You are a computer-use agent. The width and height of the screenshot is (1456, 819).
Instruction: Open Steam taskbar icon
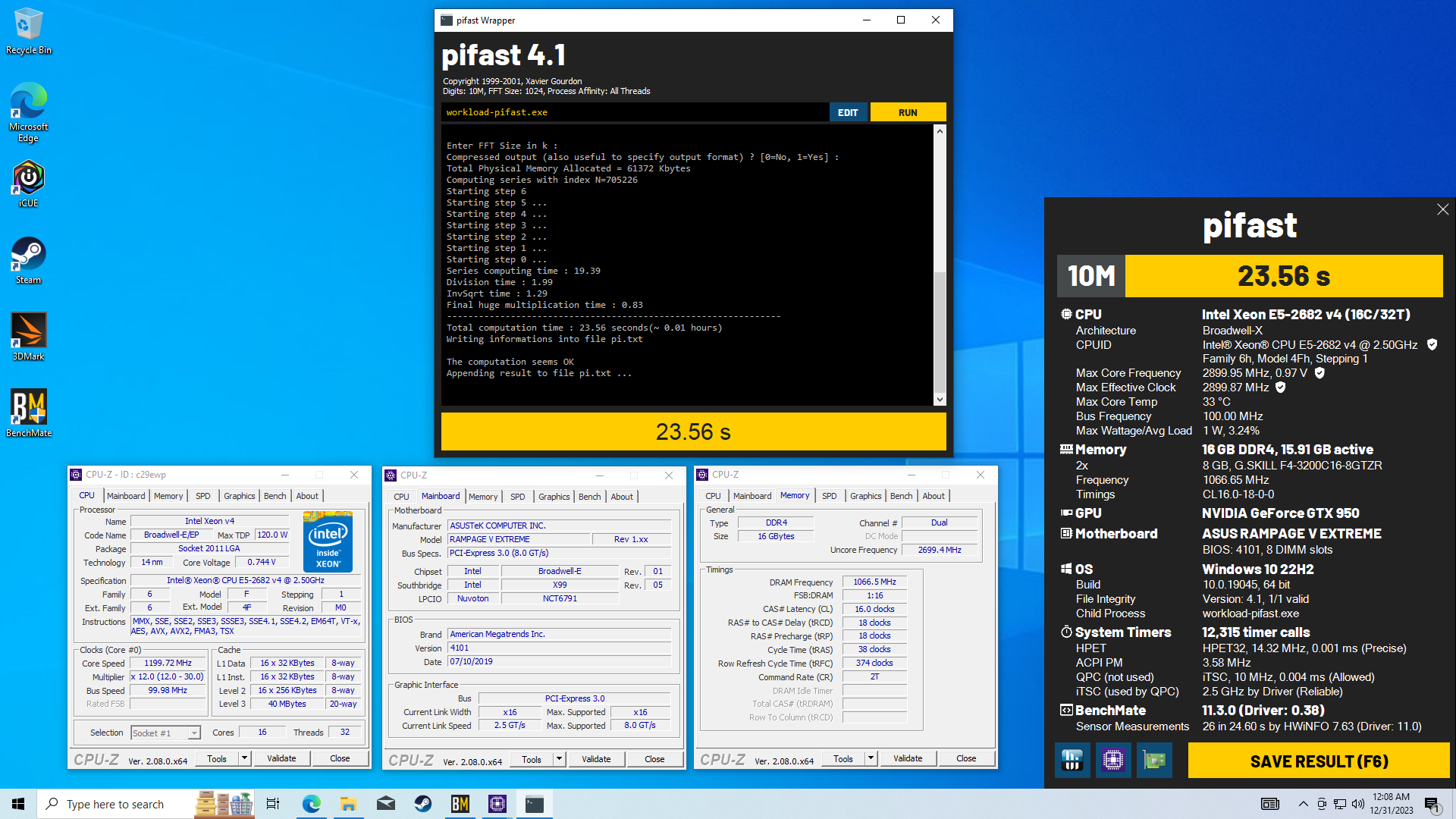click(422, 804)
